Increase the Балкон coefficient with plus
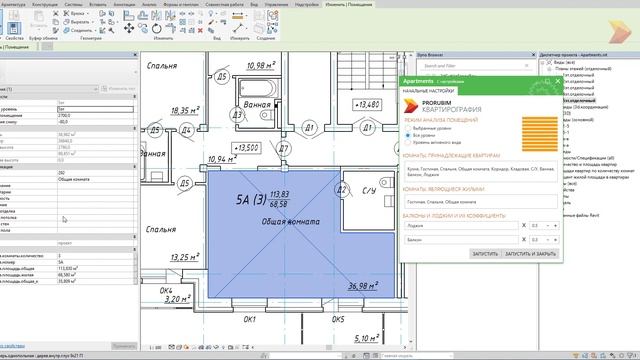 click(555, 240)
